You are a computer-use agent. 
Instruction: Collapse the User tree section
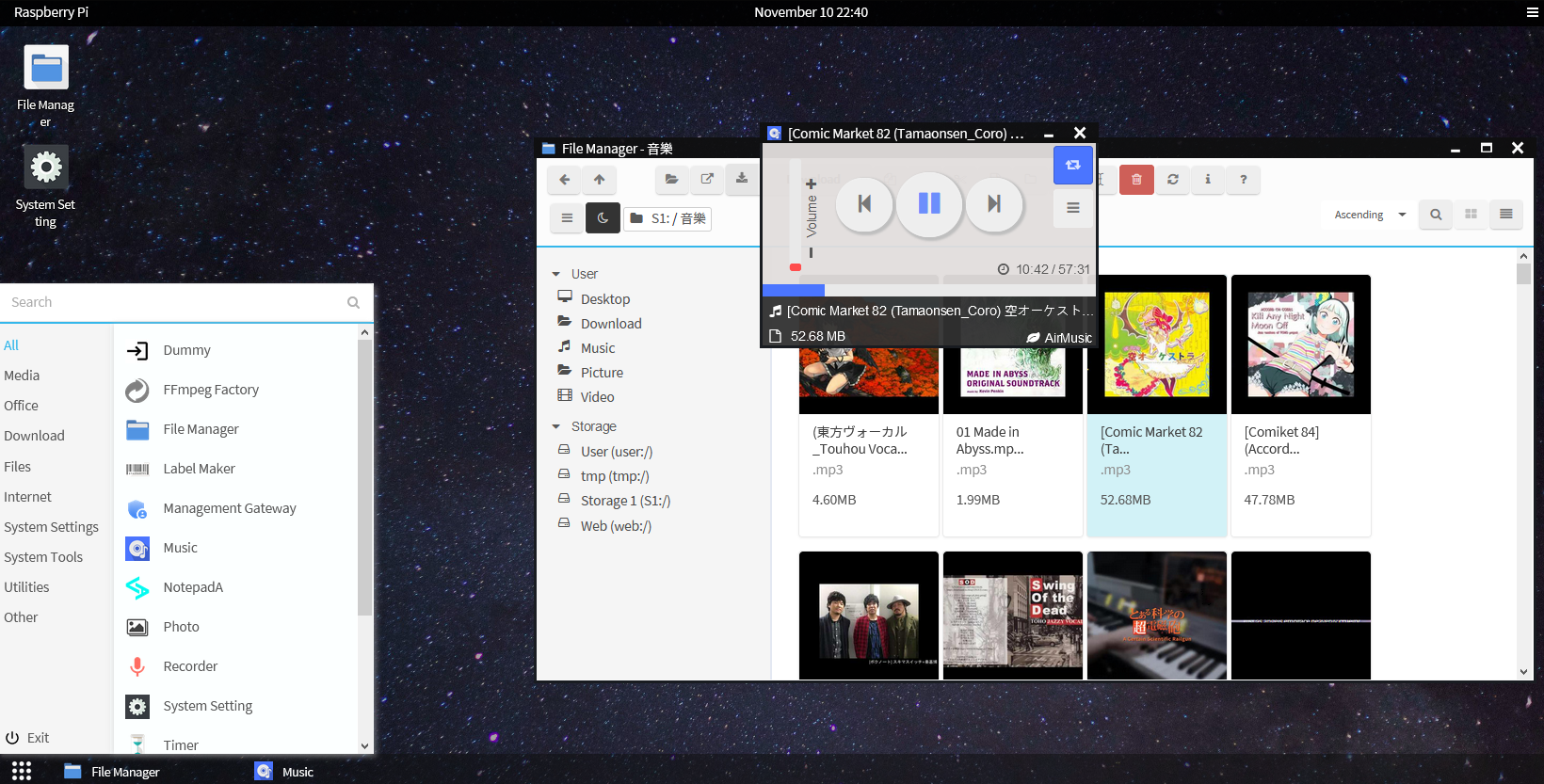(556, 275)
